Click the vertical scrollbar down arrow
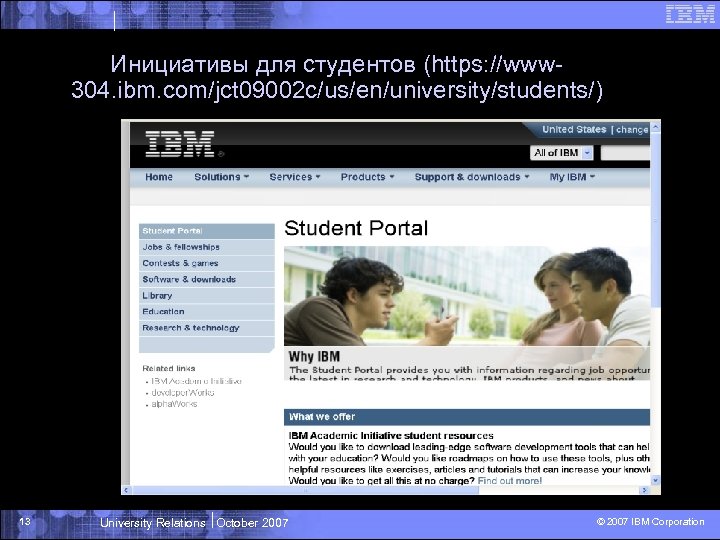Viewport: 720px width, 540px height. 656,480
